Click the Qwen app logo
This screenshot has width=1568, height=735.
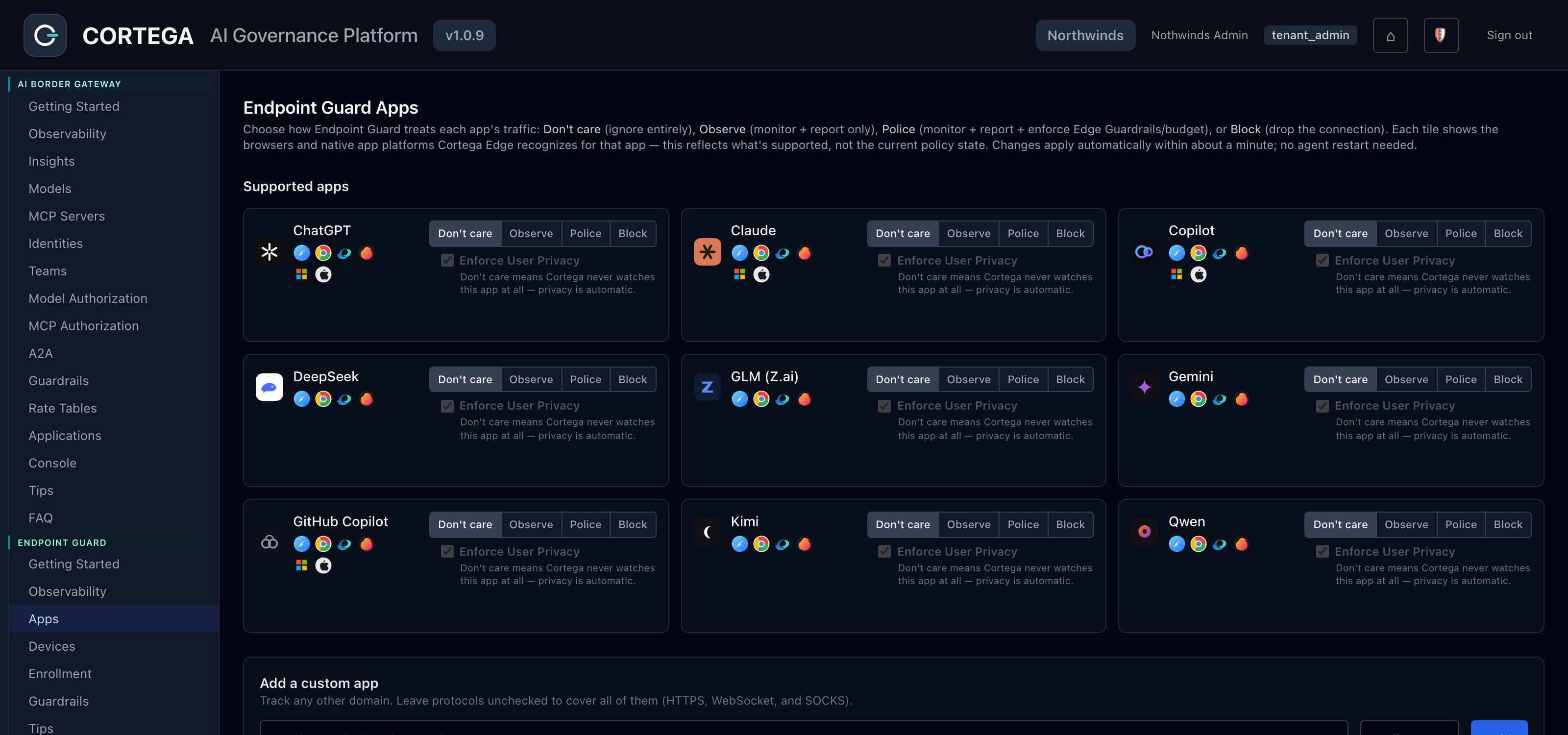pos(1144,533)
